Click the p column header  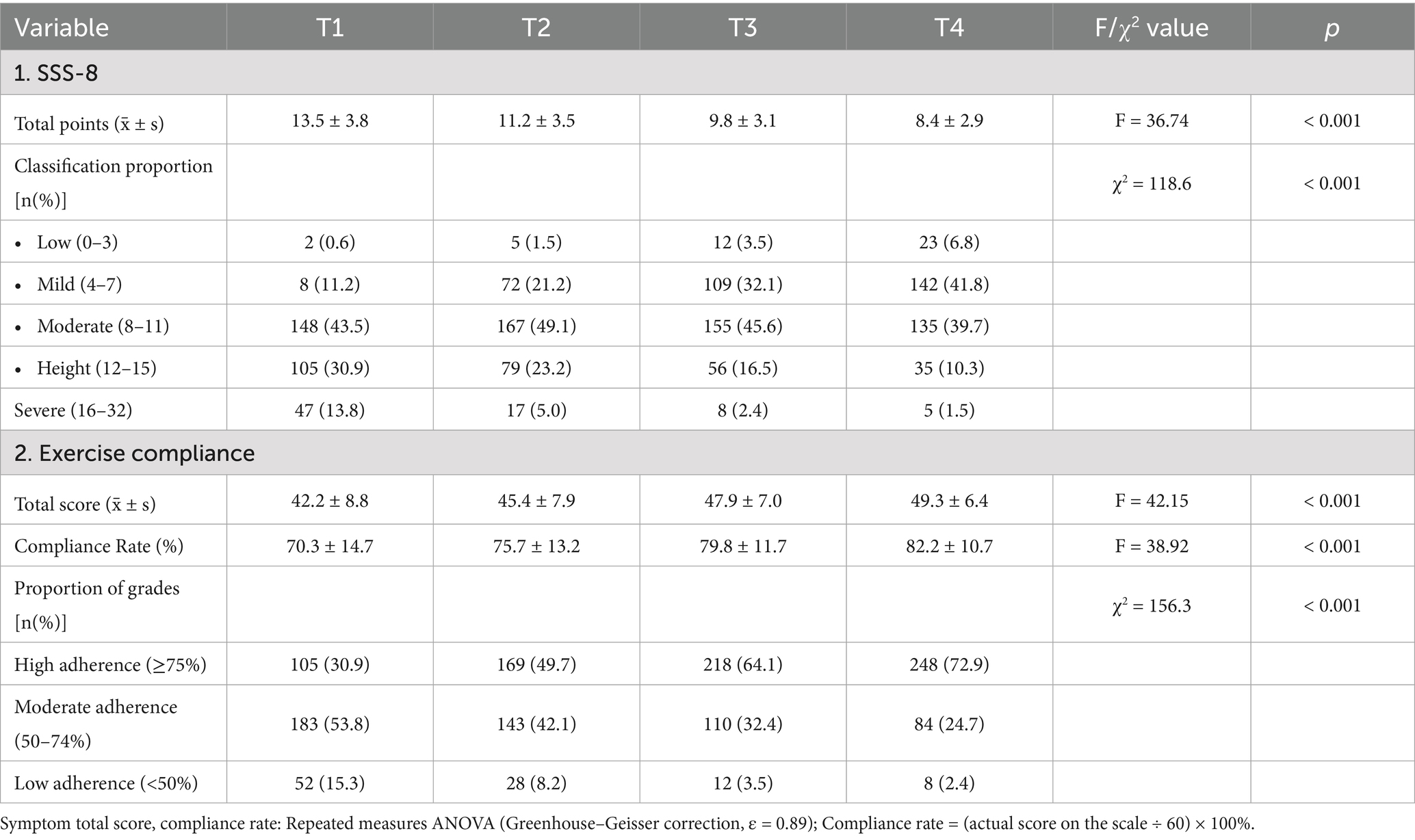1332,29
